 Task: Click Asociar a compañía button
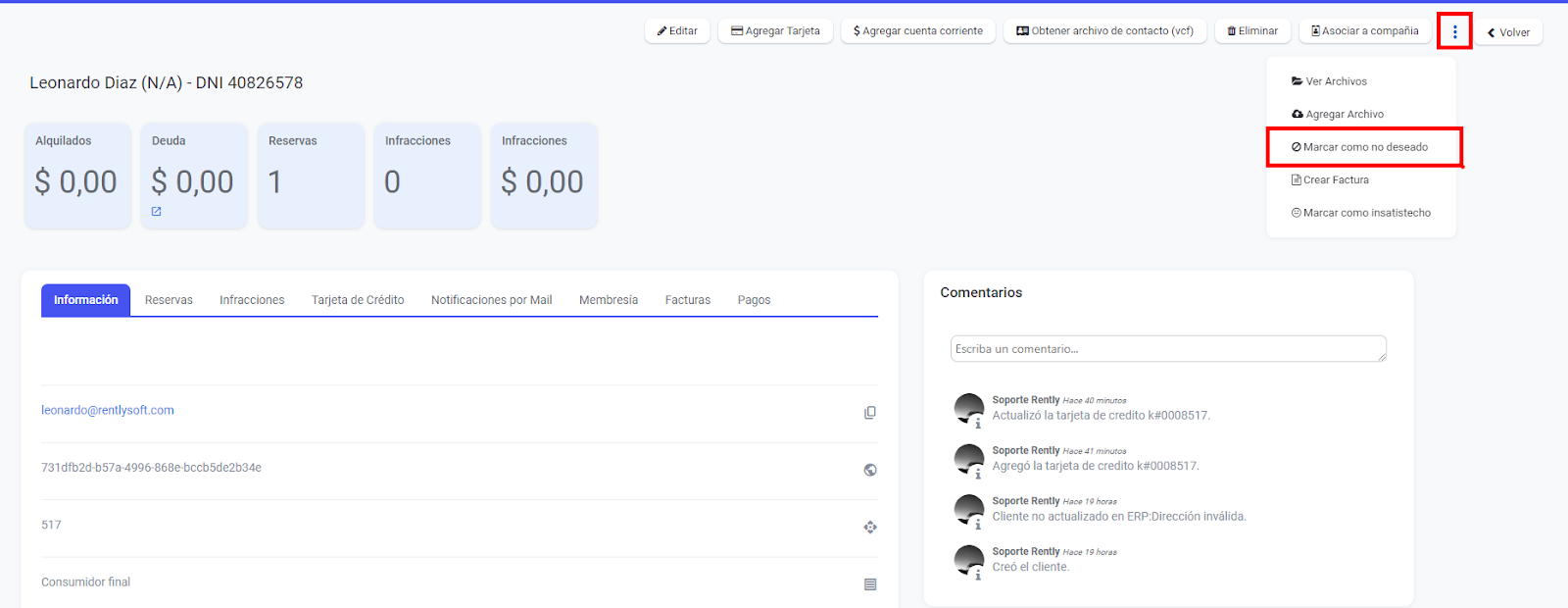(x=1364, y=31)
